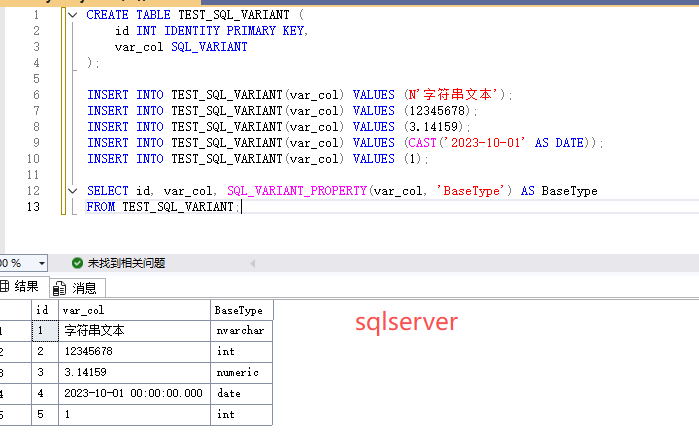Switch to the 结果 results tab

(x=23, y=287)
